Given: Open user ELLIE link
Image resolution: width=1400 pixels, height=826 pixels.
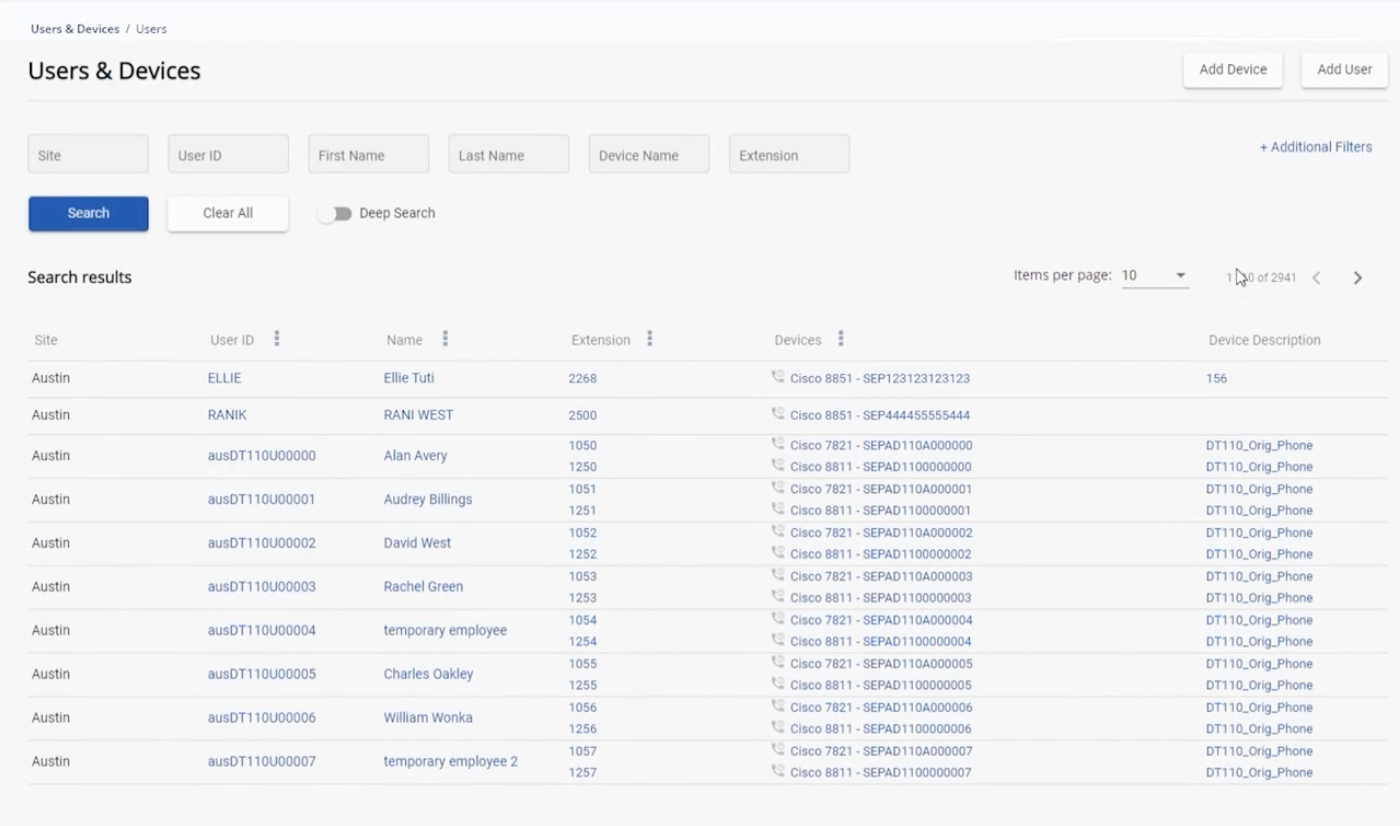Looking at the screenshot, I should pos(225,378).
